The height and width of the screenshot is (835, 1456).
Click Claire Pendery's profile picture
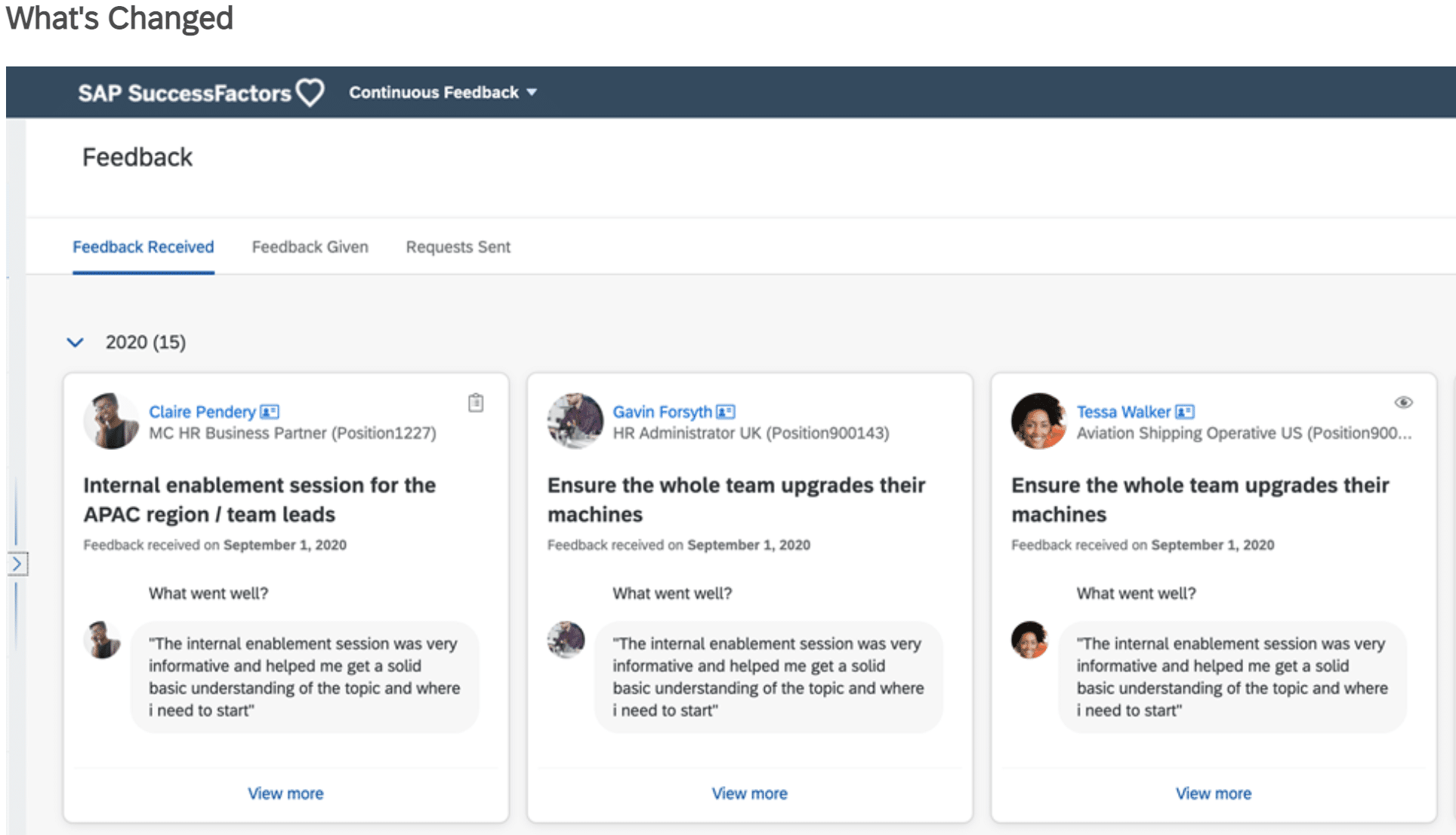click(x=111, y=421)
